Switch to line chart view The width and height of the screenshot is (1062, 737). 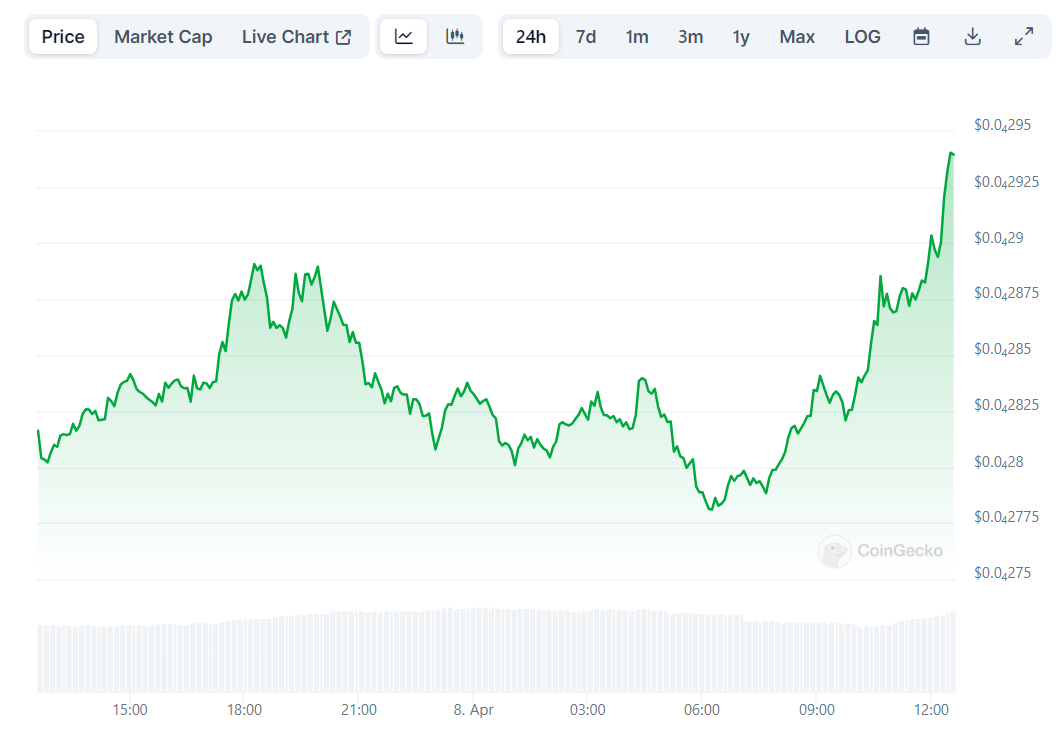click(x=404, y=37)
